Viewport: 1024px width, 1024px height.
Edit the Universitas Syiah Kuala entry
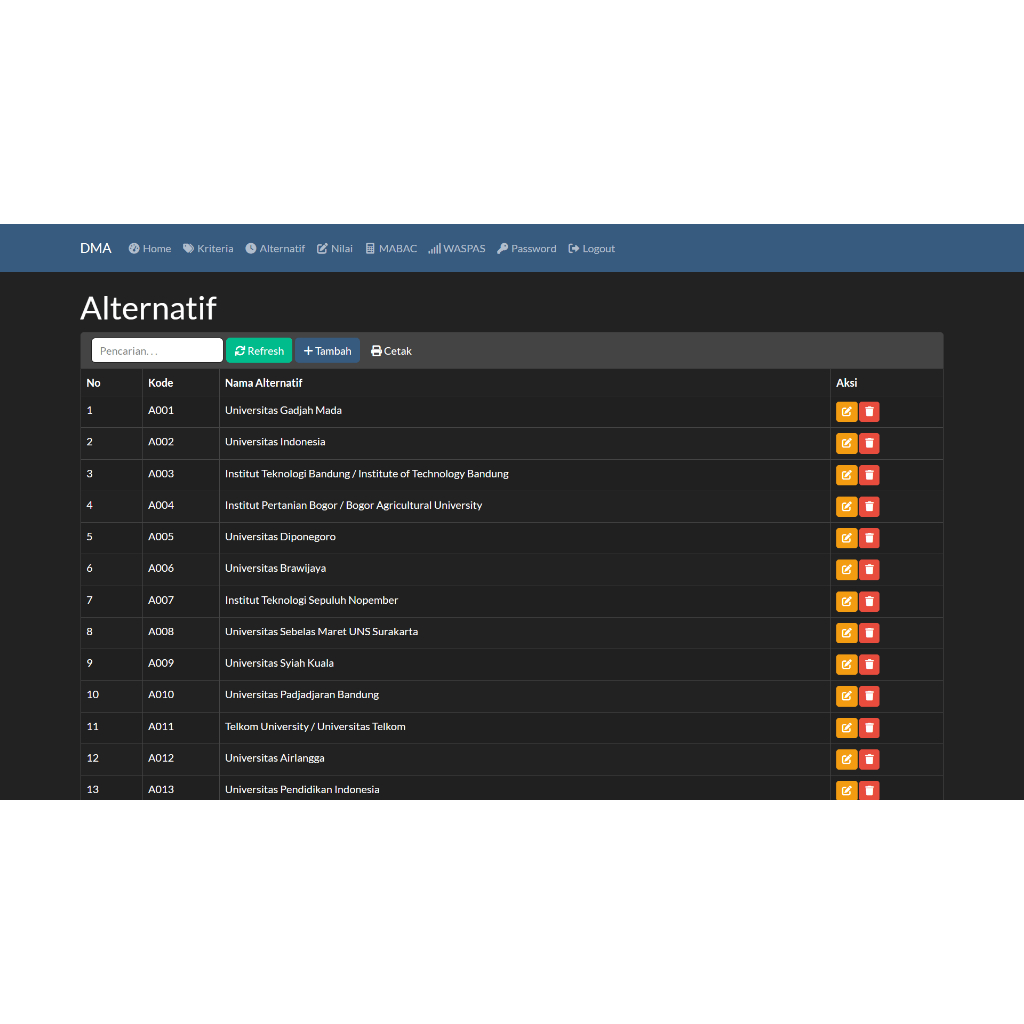point(846,664)
